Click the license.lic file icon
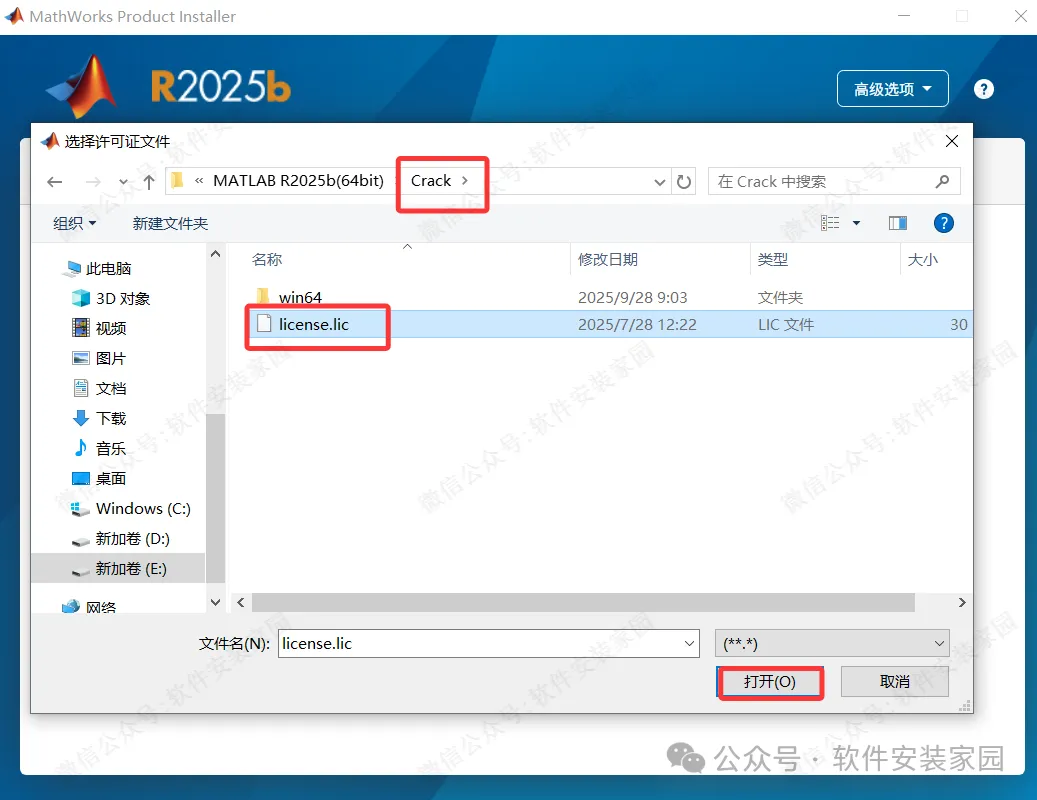 (264, 324)
